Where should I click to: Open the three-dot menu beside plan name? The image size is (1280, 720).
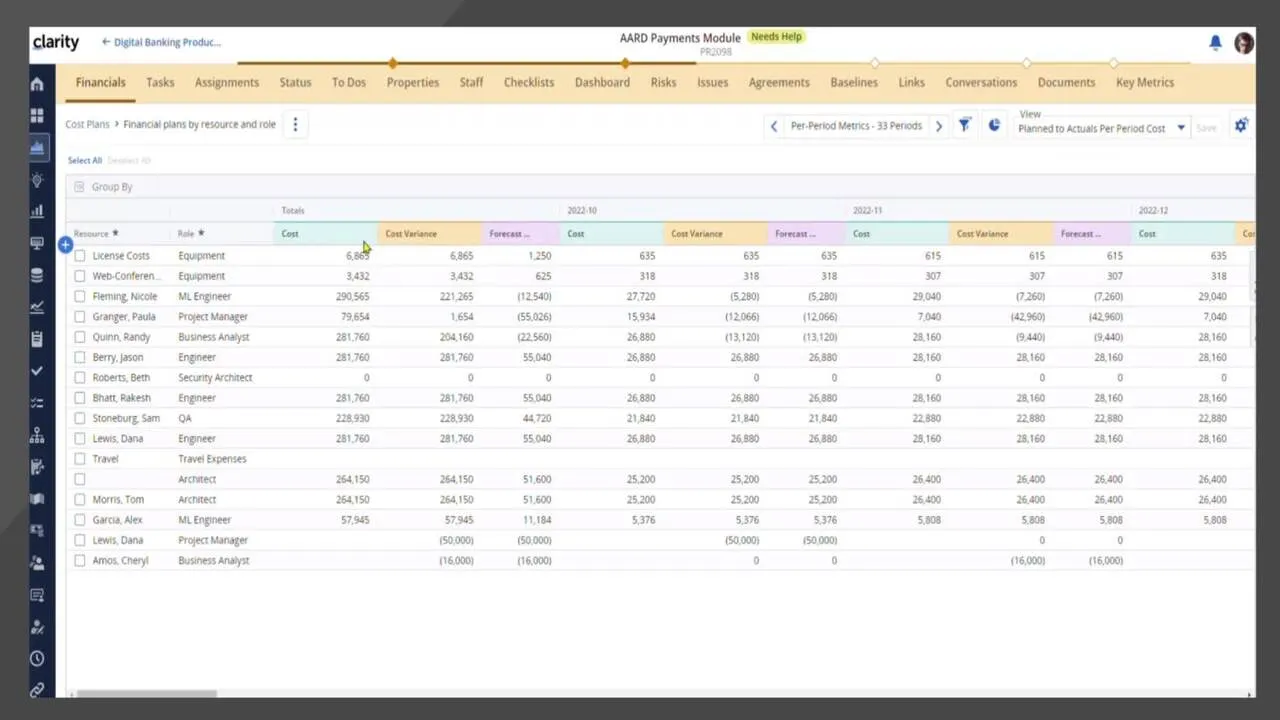coord(295,125)
